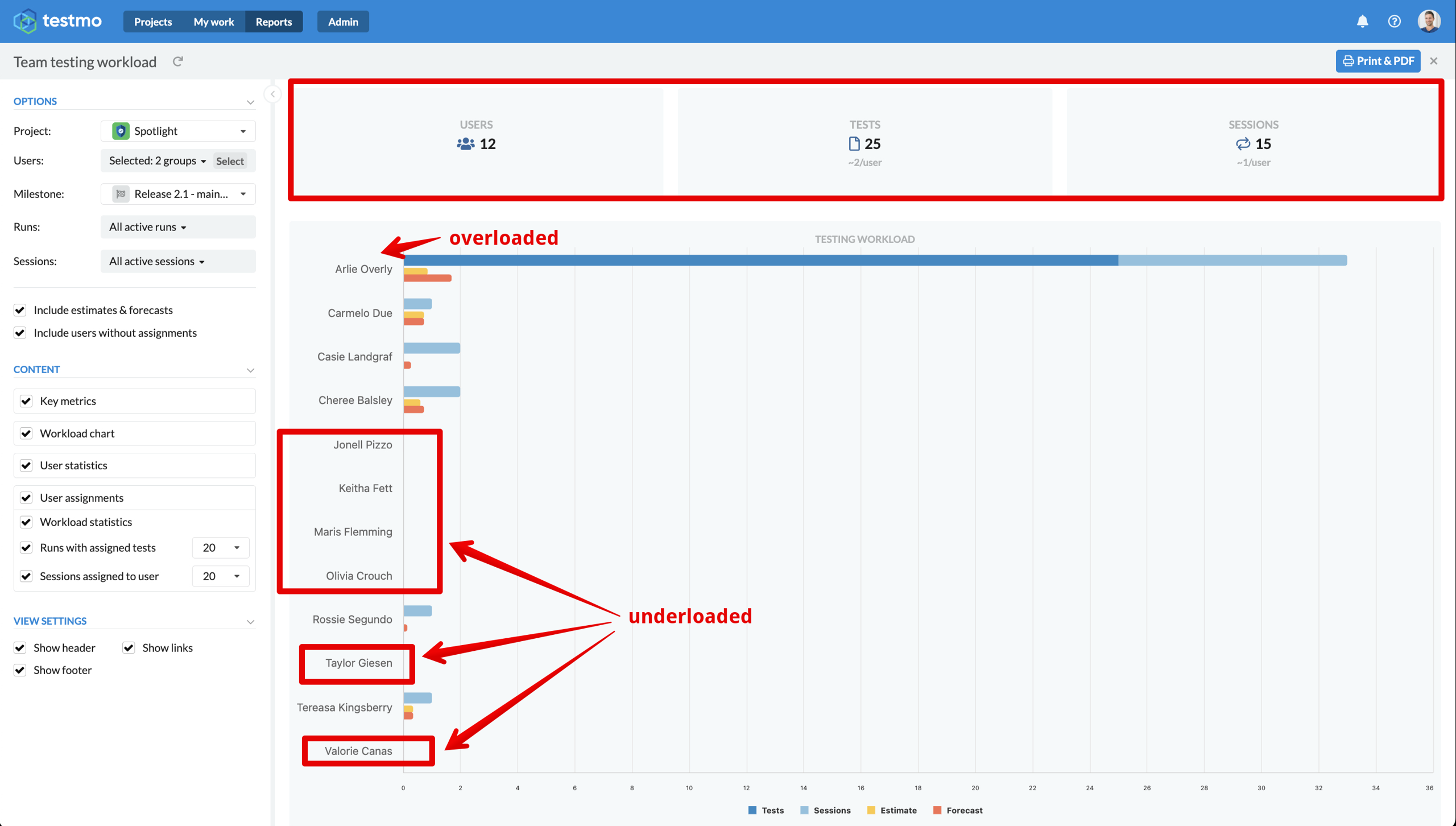This screenshot has width=1456, height=826.
Task: Uncheck the Workload chart content option
Action: (x=26, y=433)
